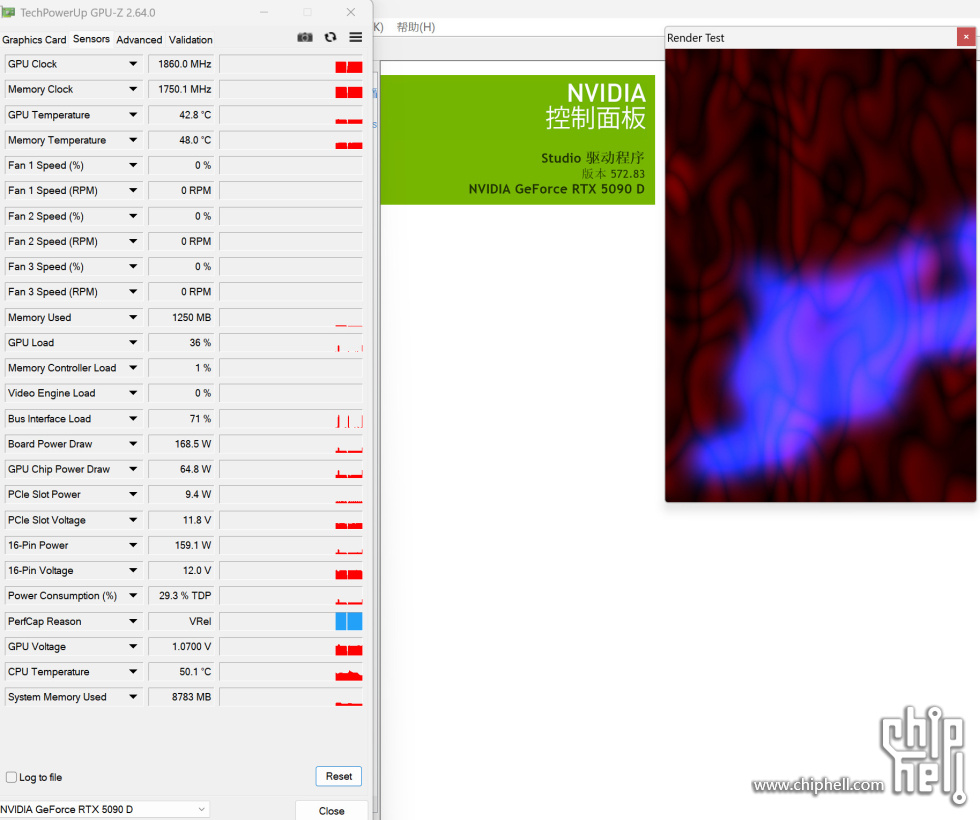Click the Reset button

pyautogui.click(x=339, y=776)
